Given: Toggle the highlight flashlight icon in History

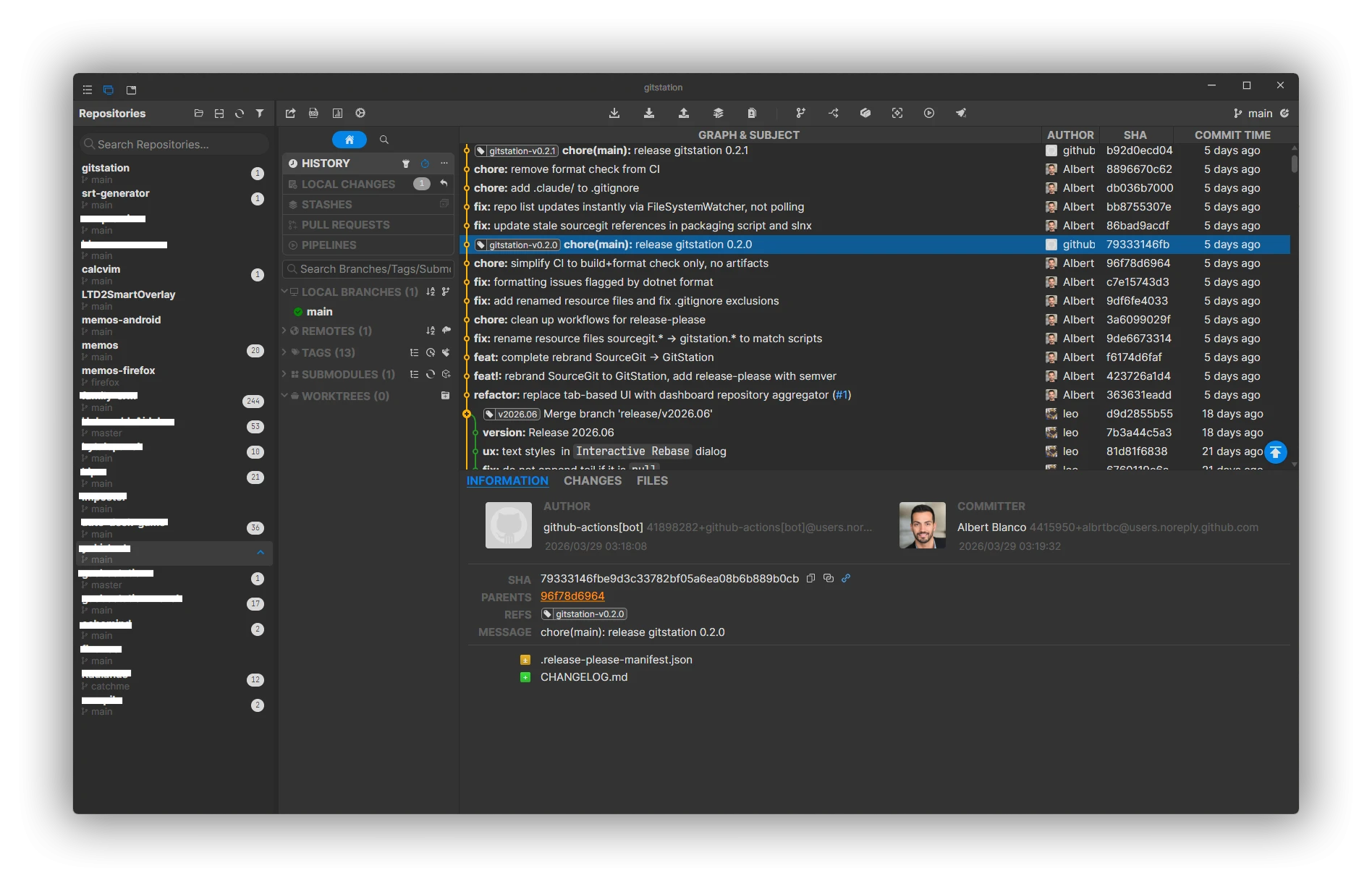Looking at the screenshot, I should pyautogui.click(x=406, y=164).
